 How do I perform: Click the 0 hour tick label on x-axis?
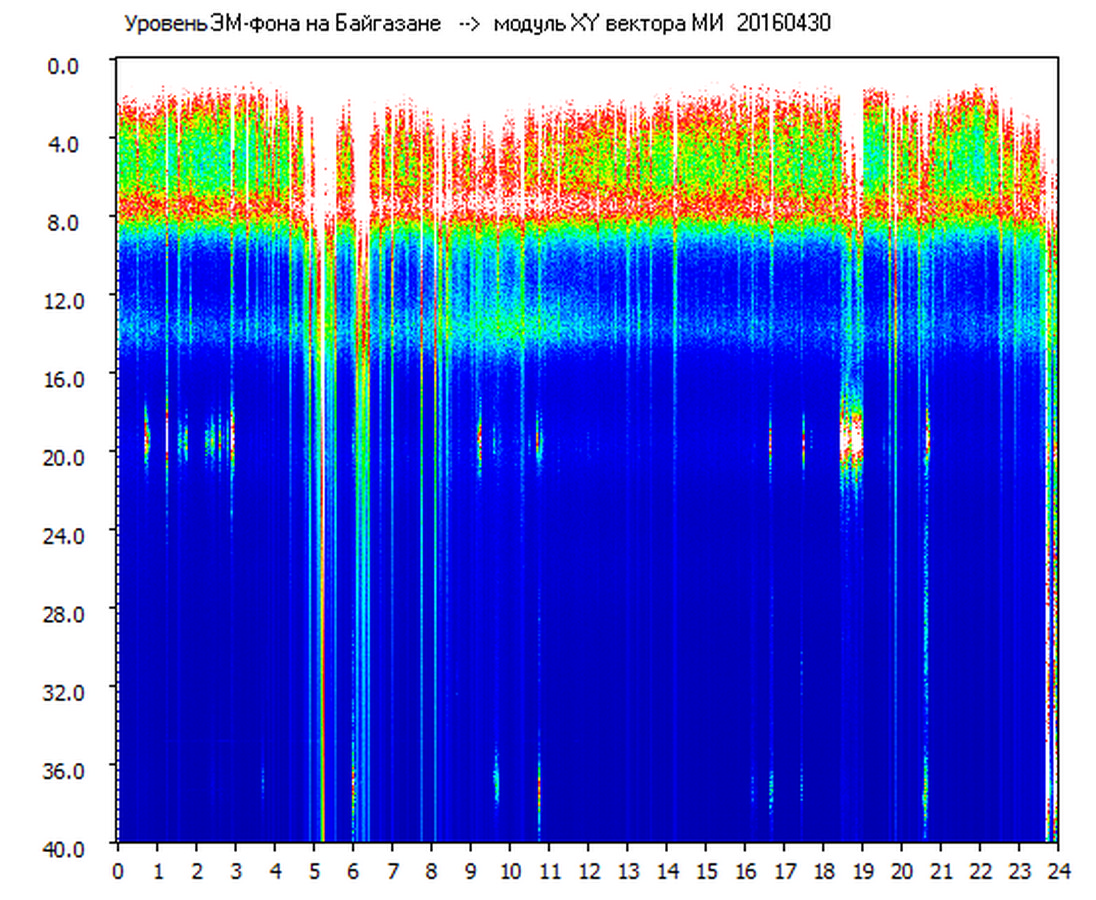click(118, 871)
